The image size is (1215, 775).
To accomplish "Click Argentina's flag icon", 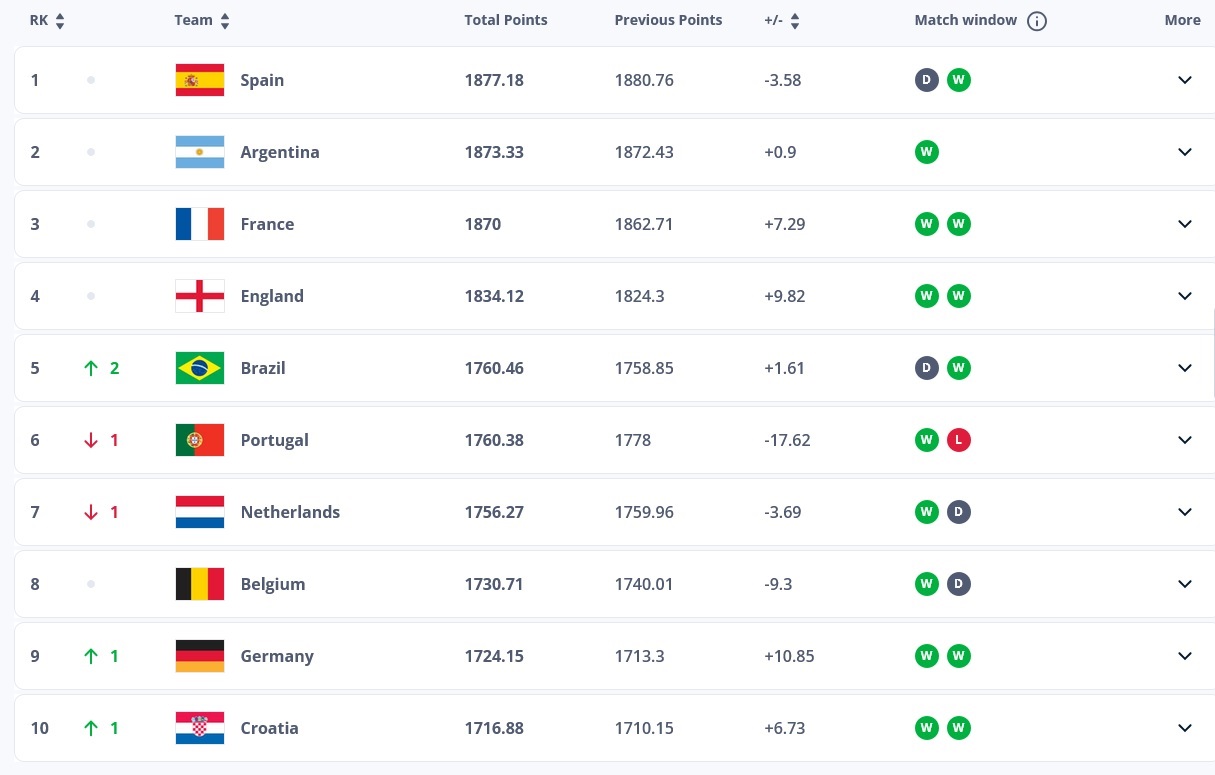I will 199,152.
